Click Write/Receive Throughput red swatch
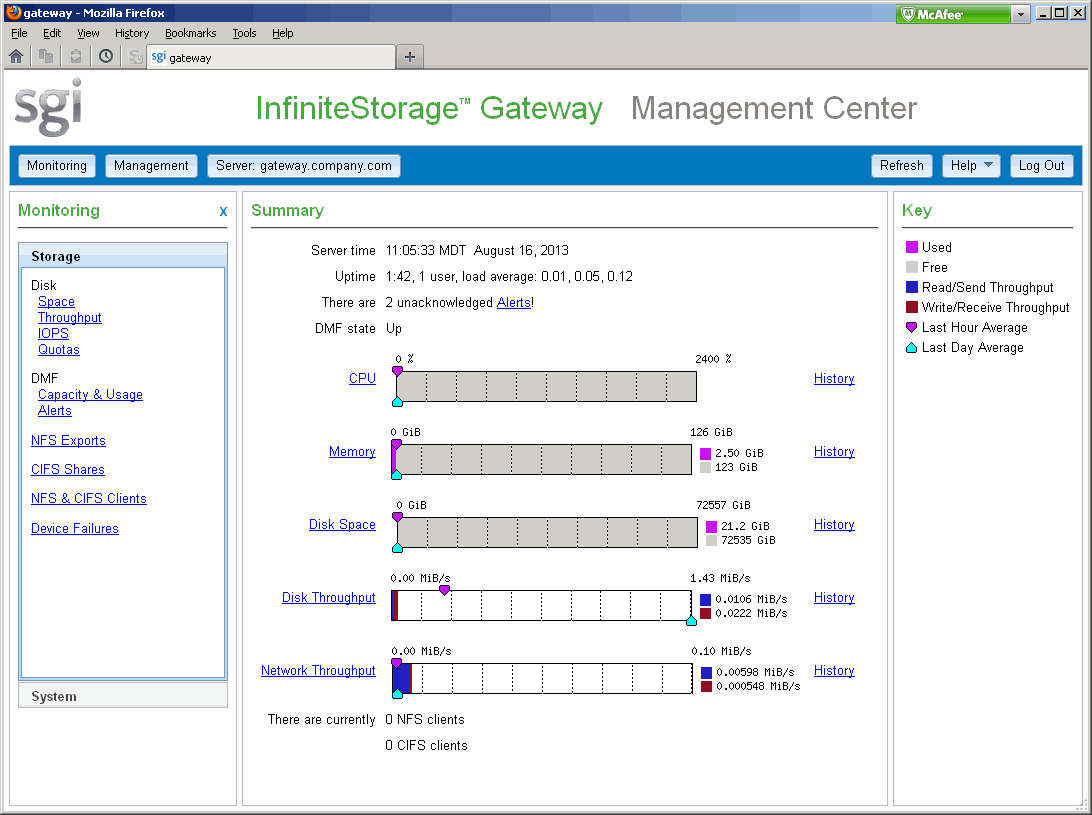 tap(912, 307)
